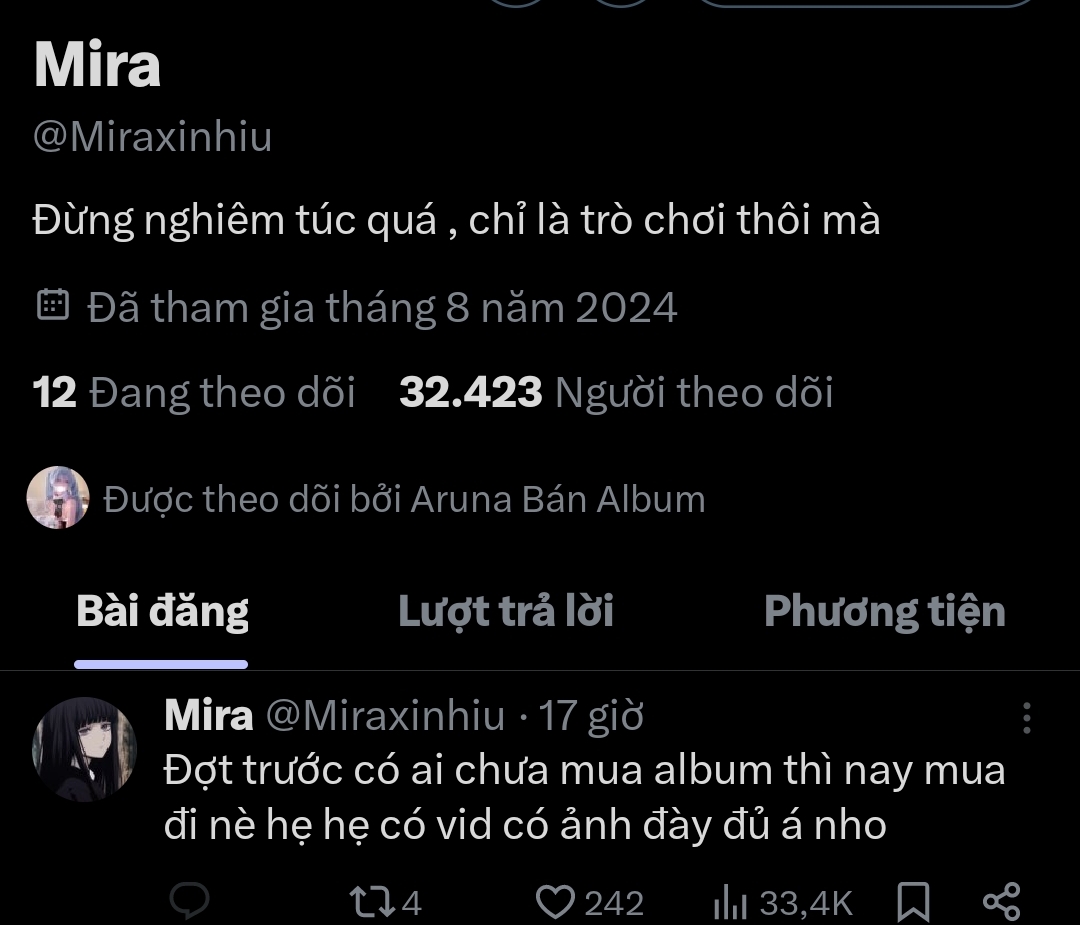
Task: Tap the Aruna Bán Album follower avatar
Action: [58, 497]
